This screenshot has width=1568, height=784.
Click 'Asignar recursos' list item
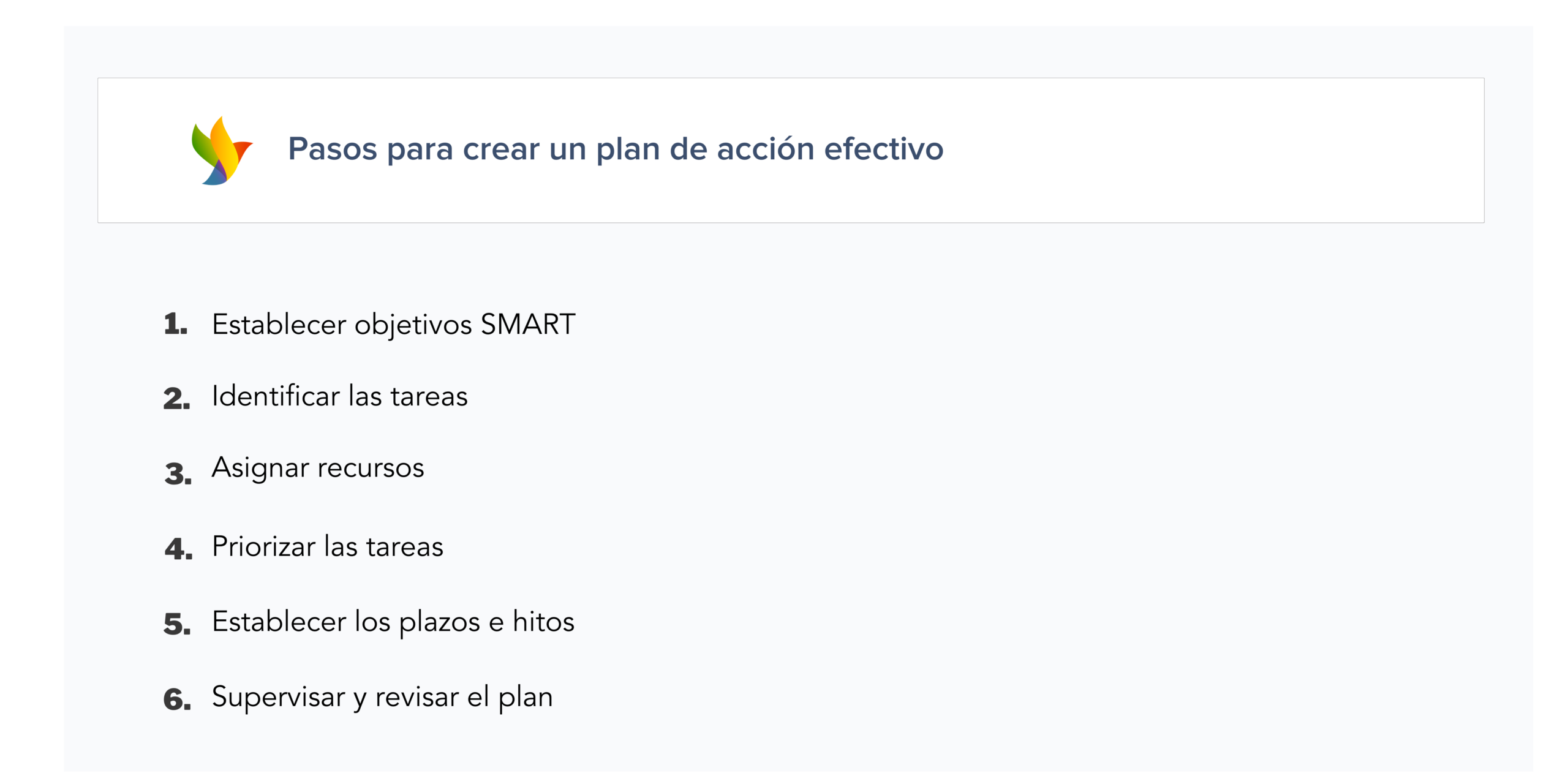[x=317, y=468]
